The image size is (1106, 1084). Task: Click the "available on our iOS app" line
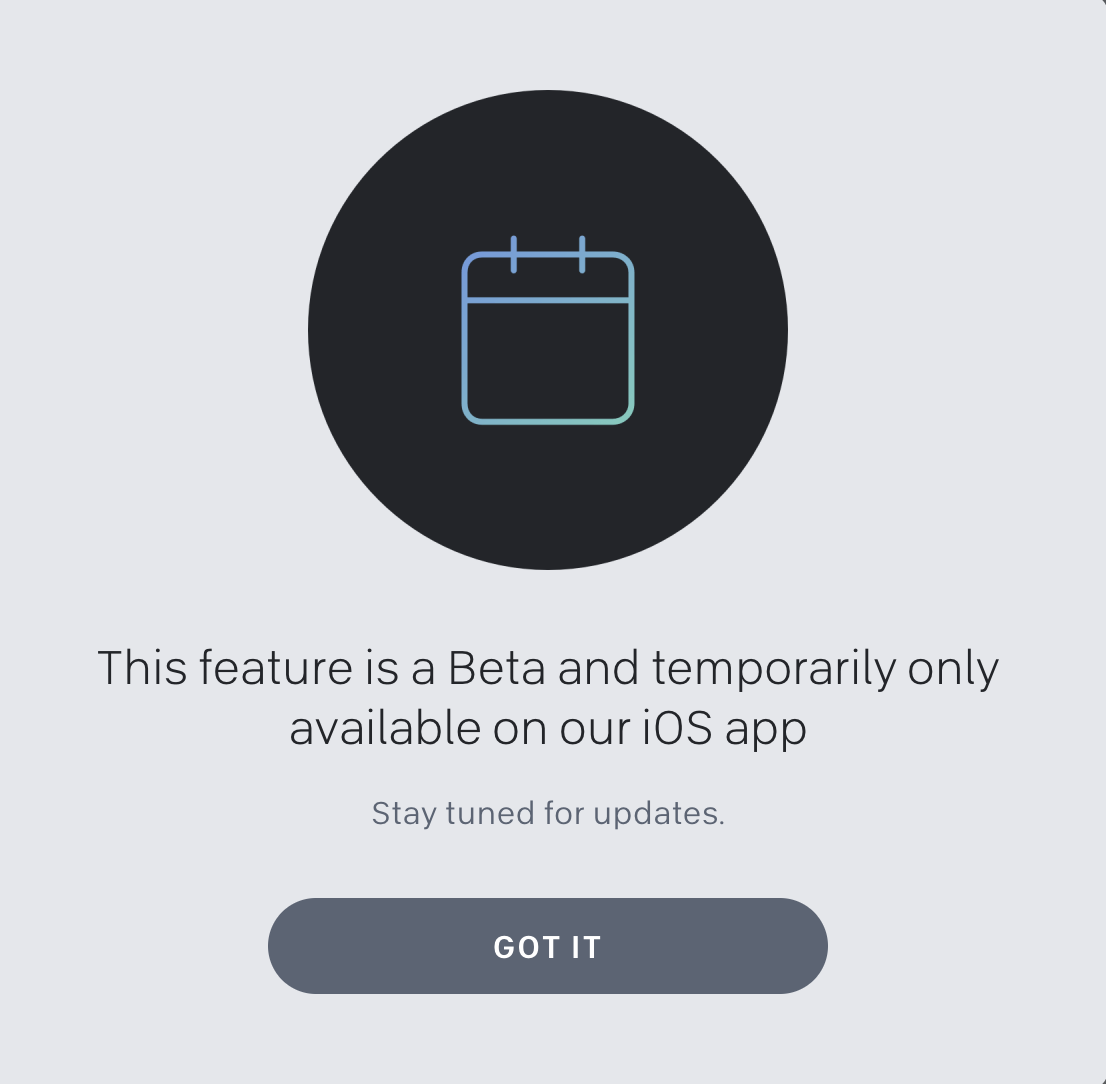(548, 729)
